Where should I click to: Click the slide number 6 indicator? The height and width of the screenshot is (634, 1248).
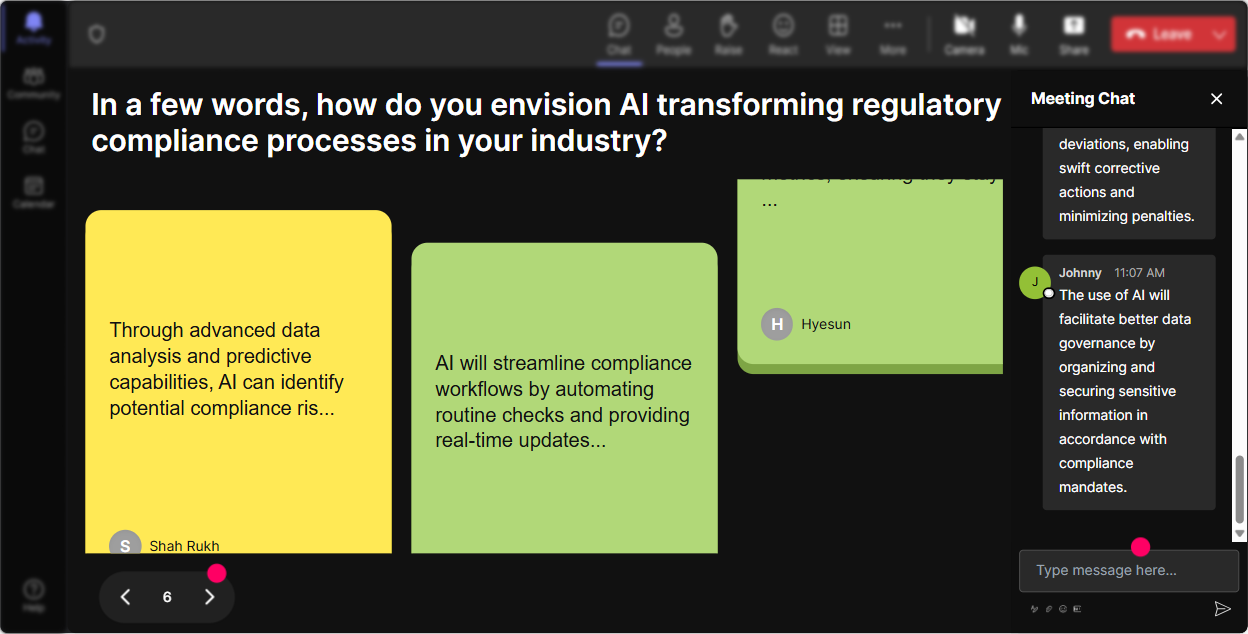[167, 597]
